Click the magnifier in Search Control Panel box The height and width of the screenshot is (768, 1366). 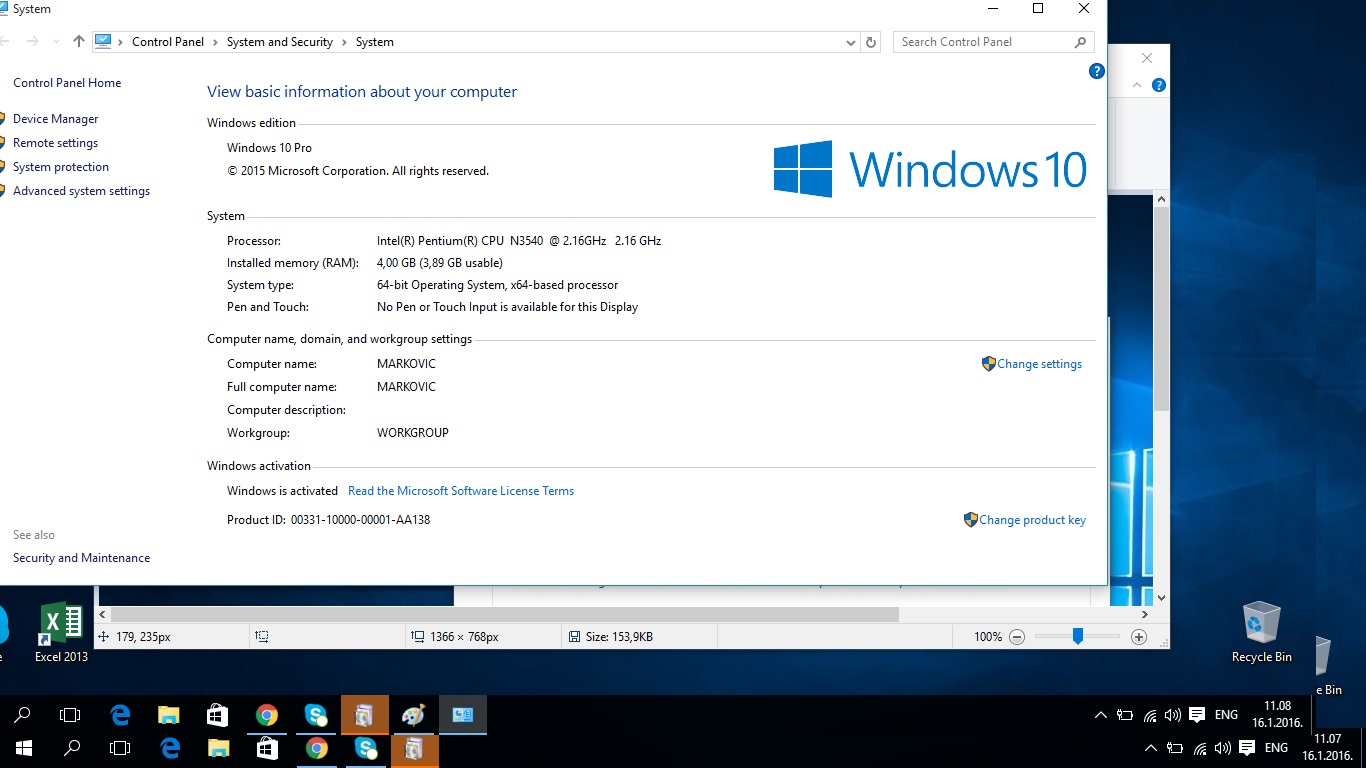coord(1080,42)
